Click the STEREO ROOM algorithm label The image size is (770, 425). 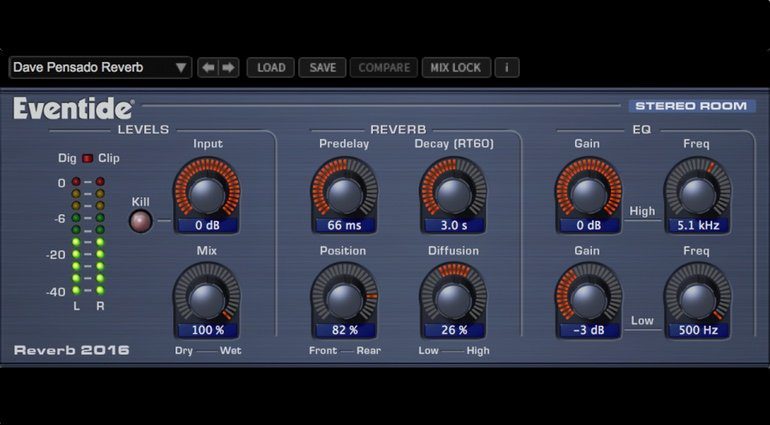click(691, 106)
